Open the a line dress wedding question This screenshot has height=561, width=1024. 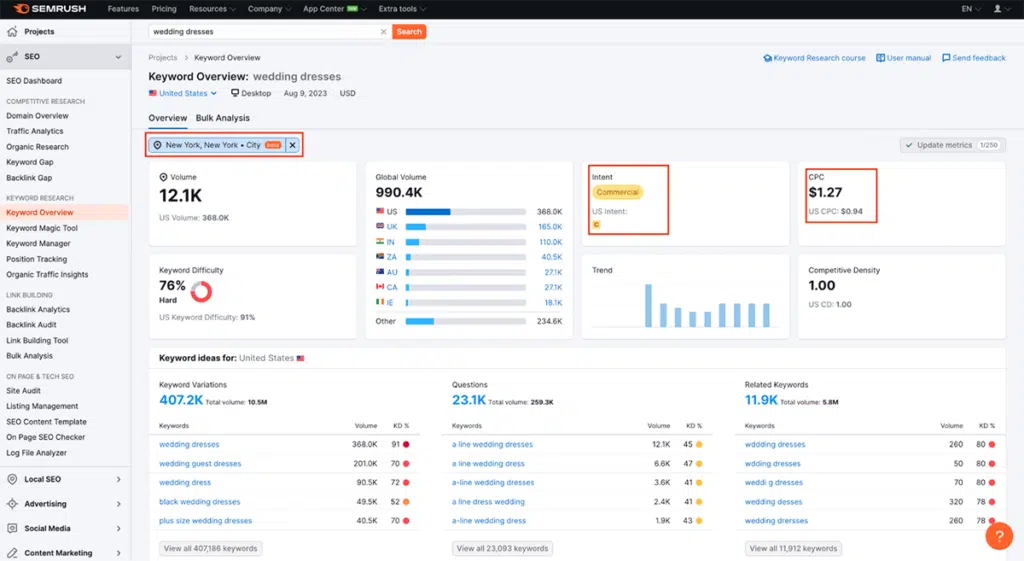click(x=488, y=502)
